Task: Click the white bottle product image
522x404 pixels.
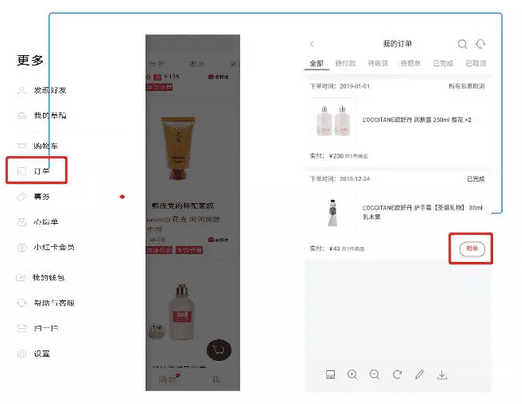Action: 181,312
